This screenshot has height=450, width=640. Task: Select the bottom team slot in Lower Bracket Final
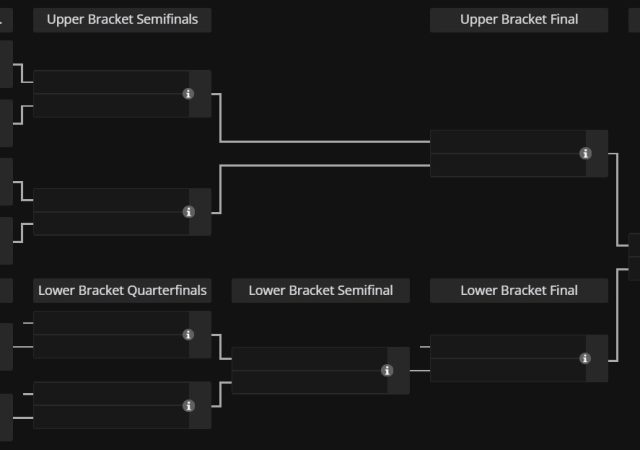[507, 369]
